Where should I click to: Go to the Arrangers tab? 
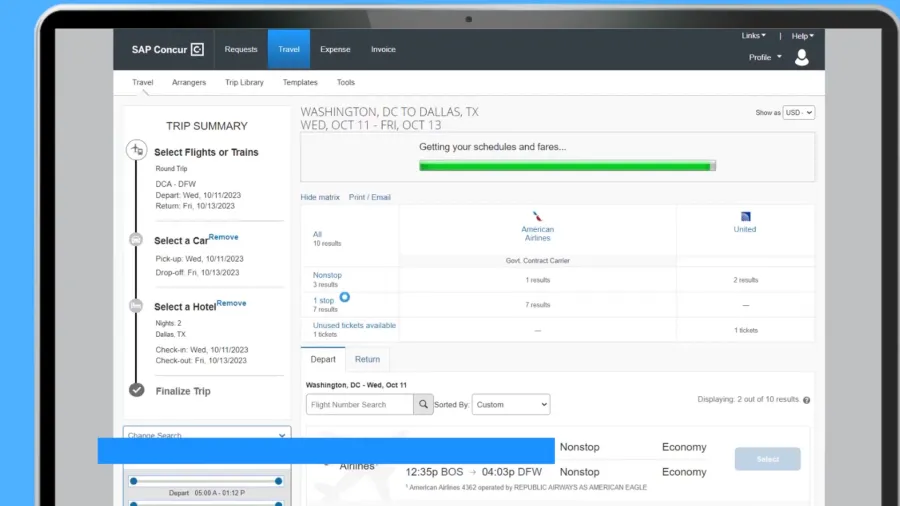click(x=189, y=82)
